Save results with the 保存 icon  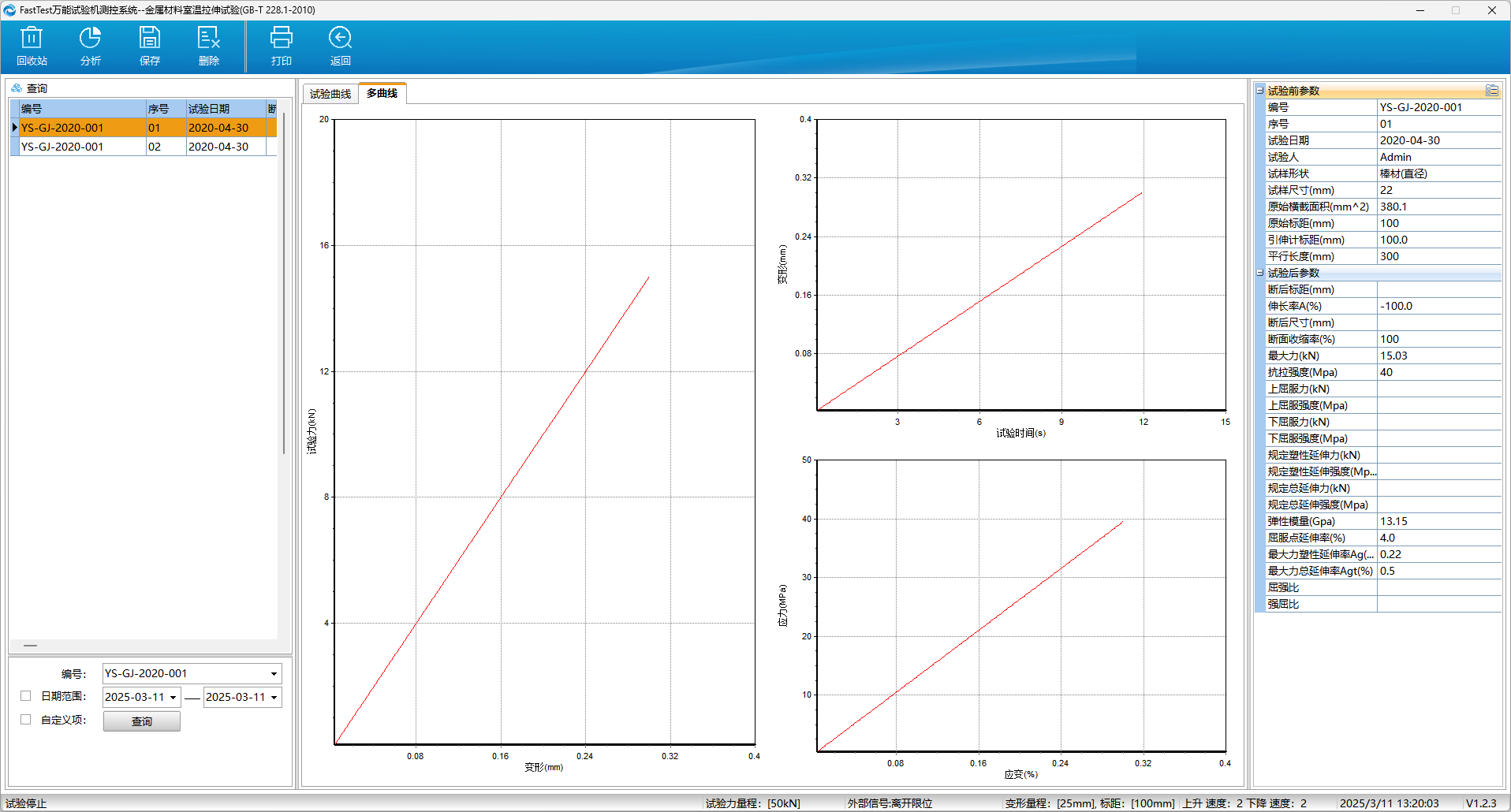coord(150,47)
